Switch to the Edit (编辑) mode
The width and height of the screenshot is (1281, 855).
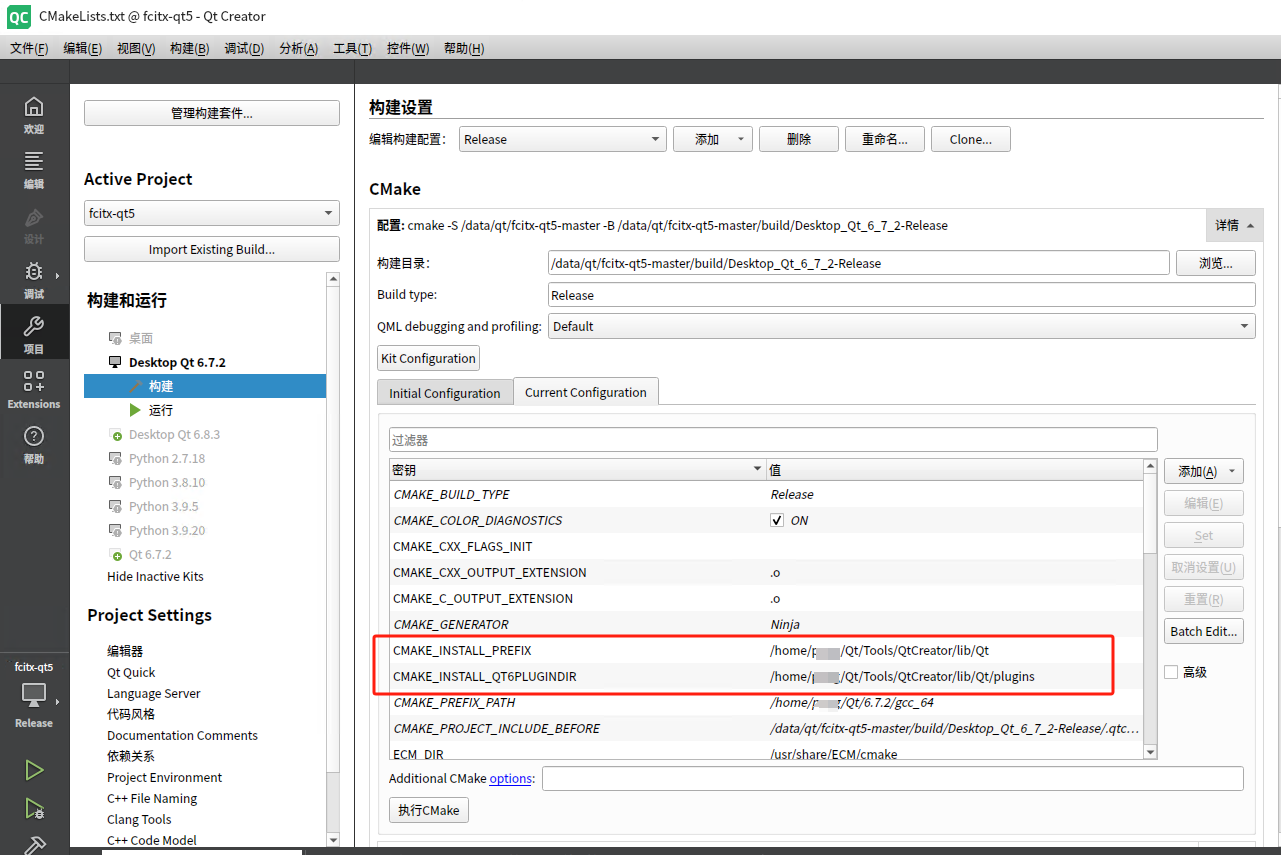tap(34, 170)
